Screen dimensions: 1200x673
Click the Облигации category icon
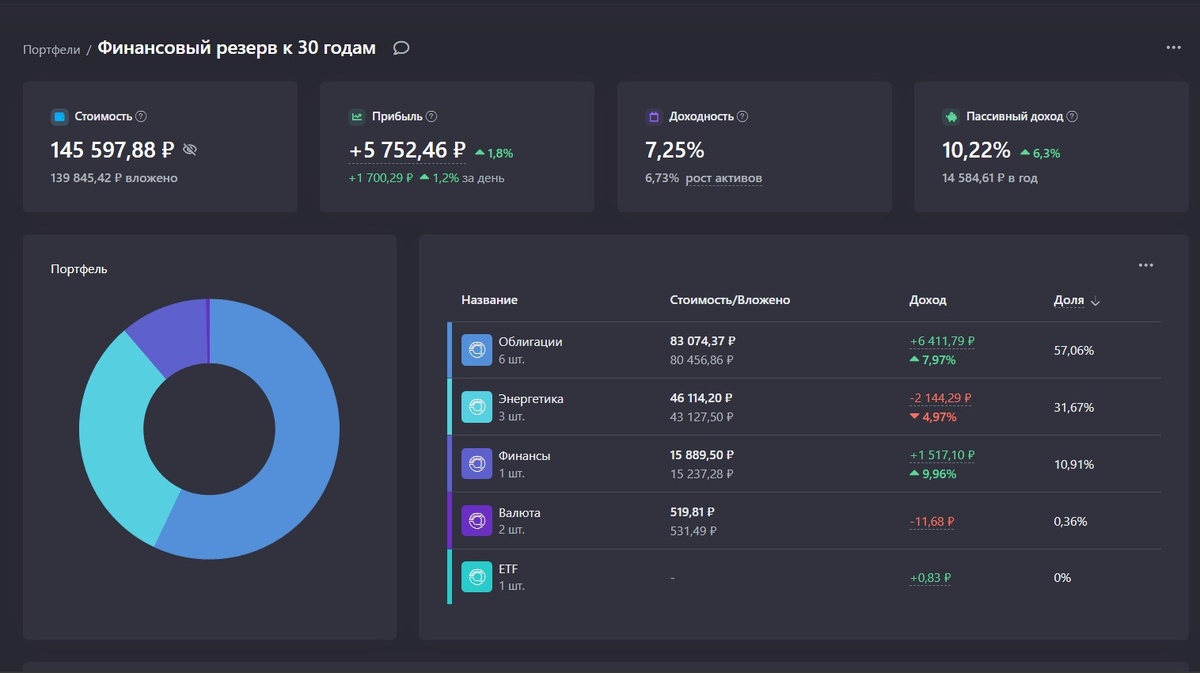pyautogui.click(x=476, y=350)
